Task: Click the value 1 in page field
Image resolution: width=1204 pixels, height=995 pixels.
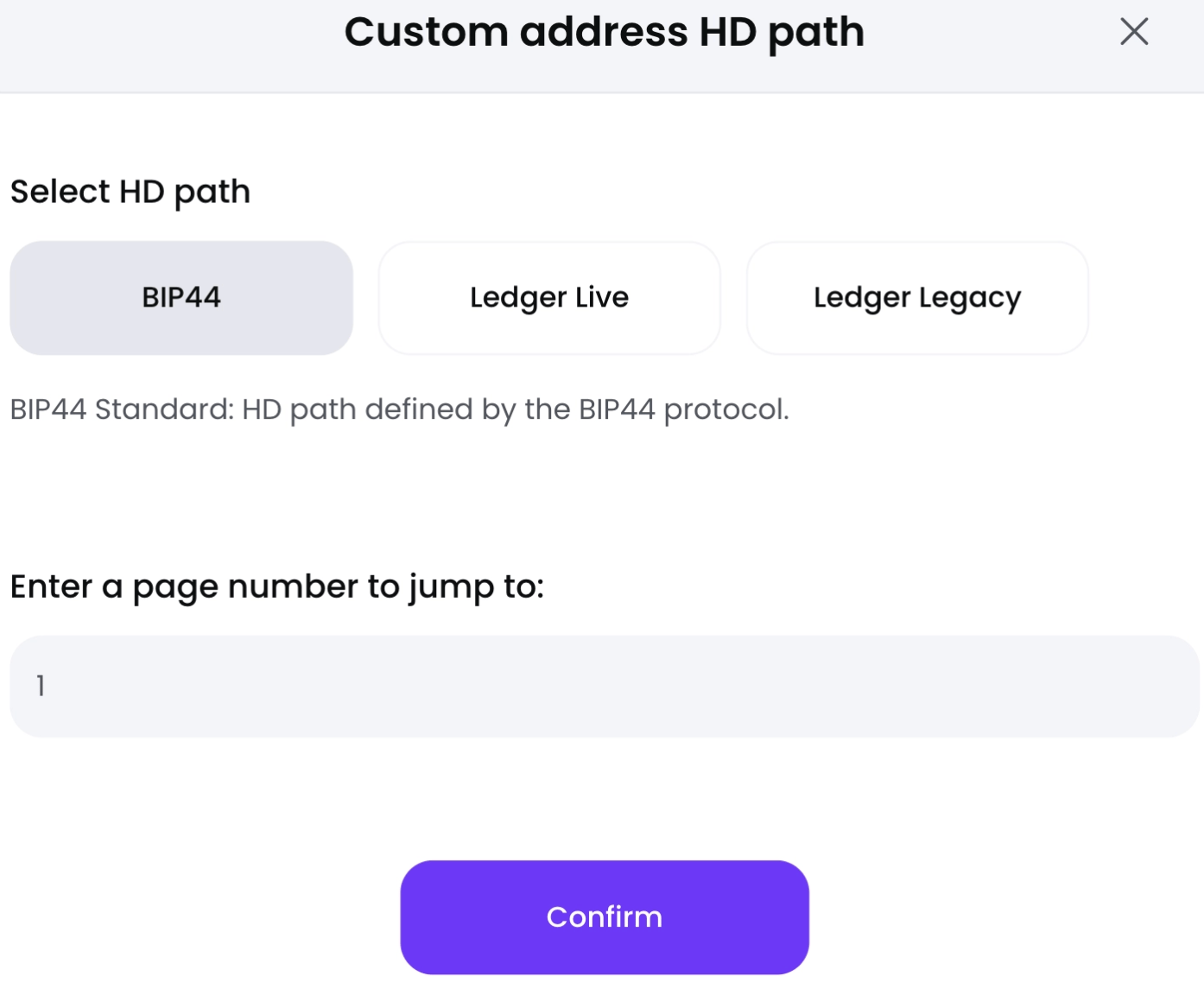Action: pos(41,686)
